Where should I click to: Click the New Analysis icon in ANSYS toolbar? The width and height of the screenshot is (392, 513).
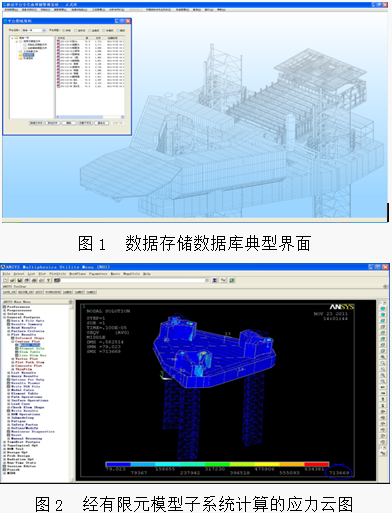coord(5,280)
